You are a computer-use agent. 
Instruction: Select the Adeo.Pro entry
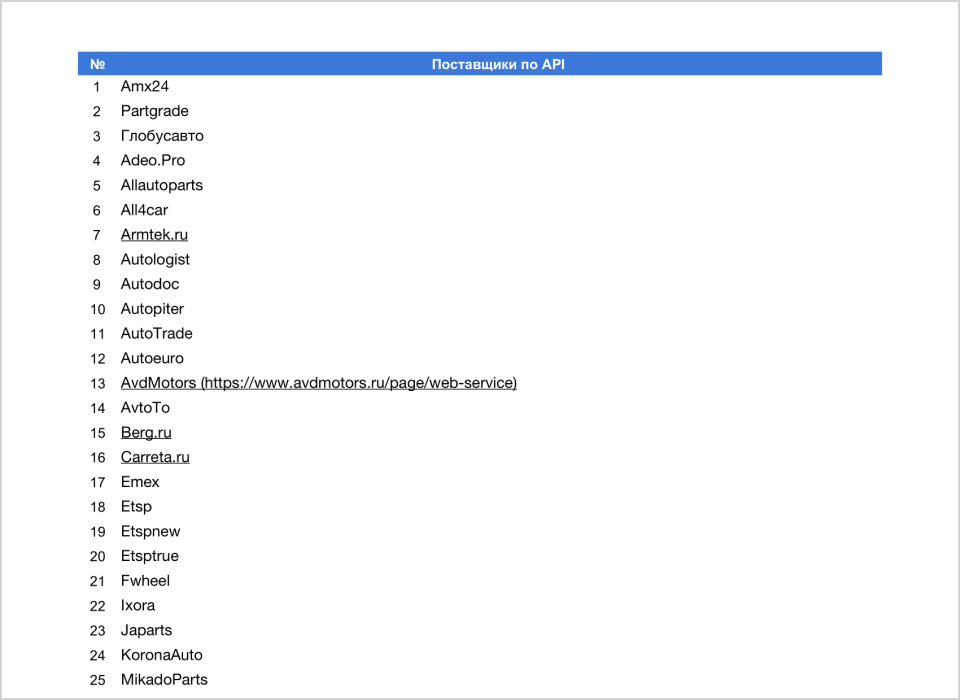(152, 160)
